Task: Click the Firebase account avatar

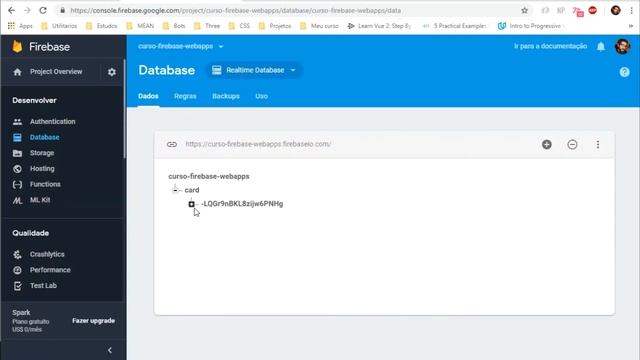Action: pyautogui.click(x=622, y=47)
